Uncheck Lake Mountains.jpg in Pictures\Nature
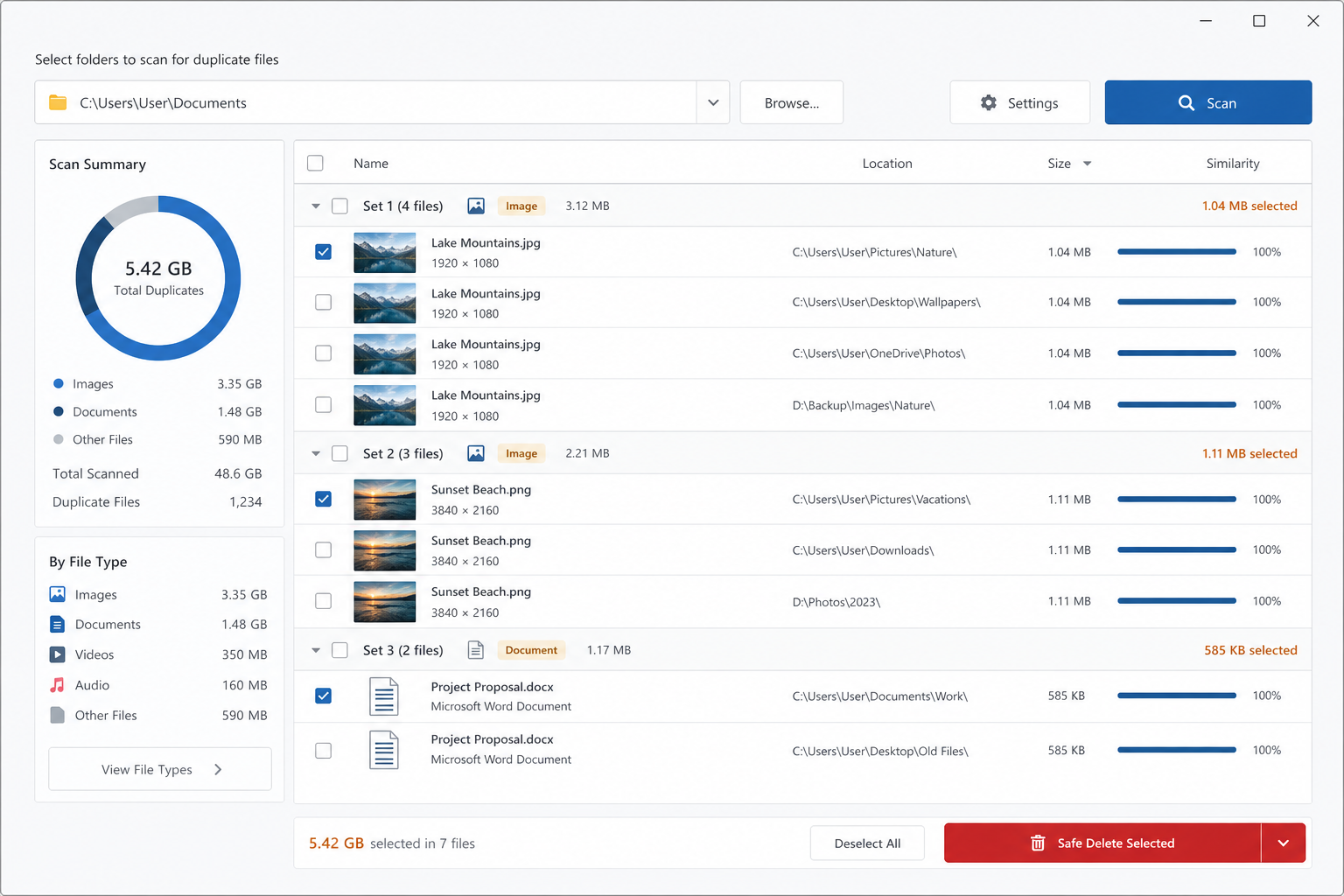Image resolution: width=1344 pixels, height=896 pixels. pos(324,252)
